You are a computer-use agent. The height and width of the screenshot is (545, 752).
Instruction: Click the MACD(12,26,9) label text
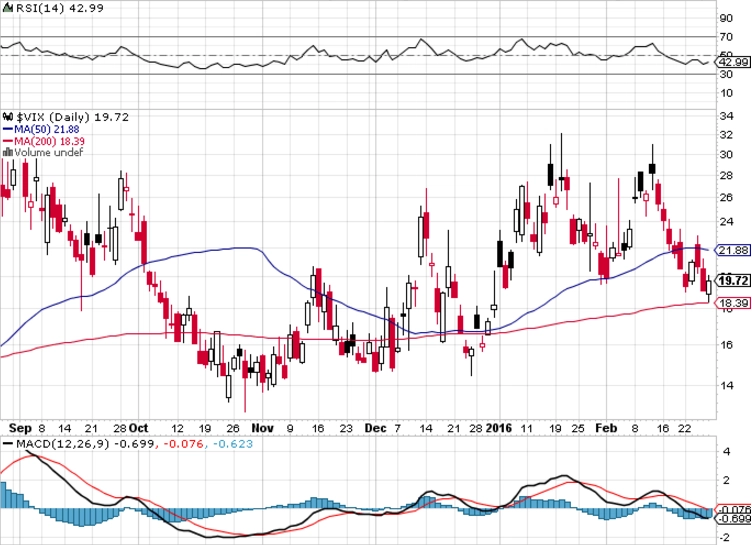point(63,444)
